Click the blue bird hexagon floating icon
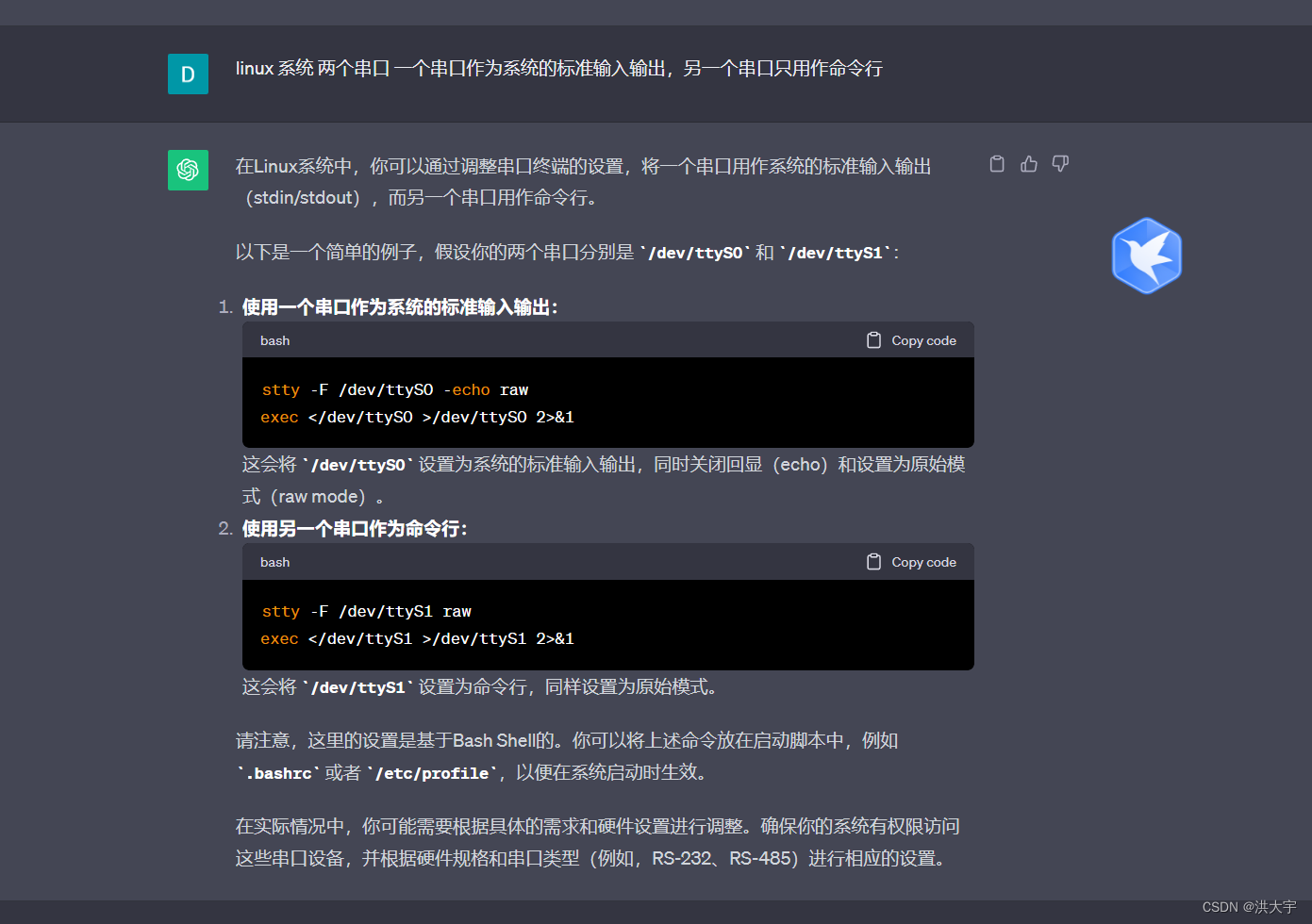 coord(1147,256)
